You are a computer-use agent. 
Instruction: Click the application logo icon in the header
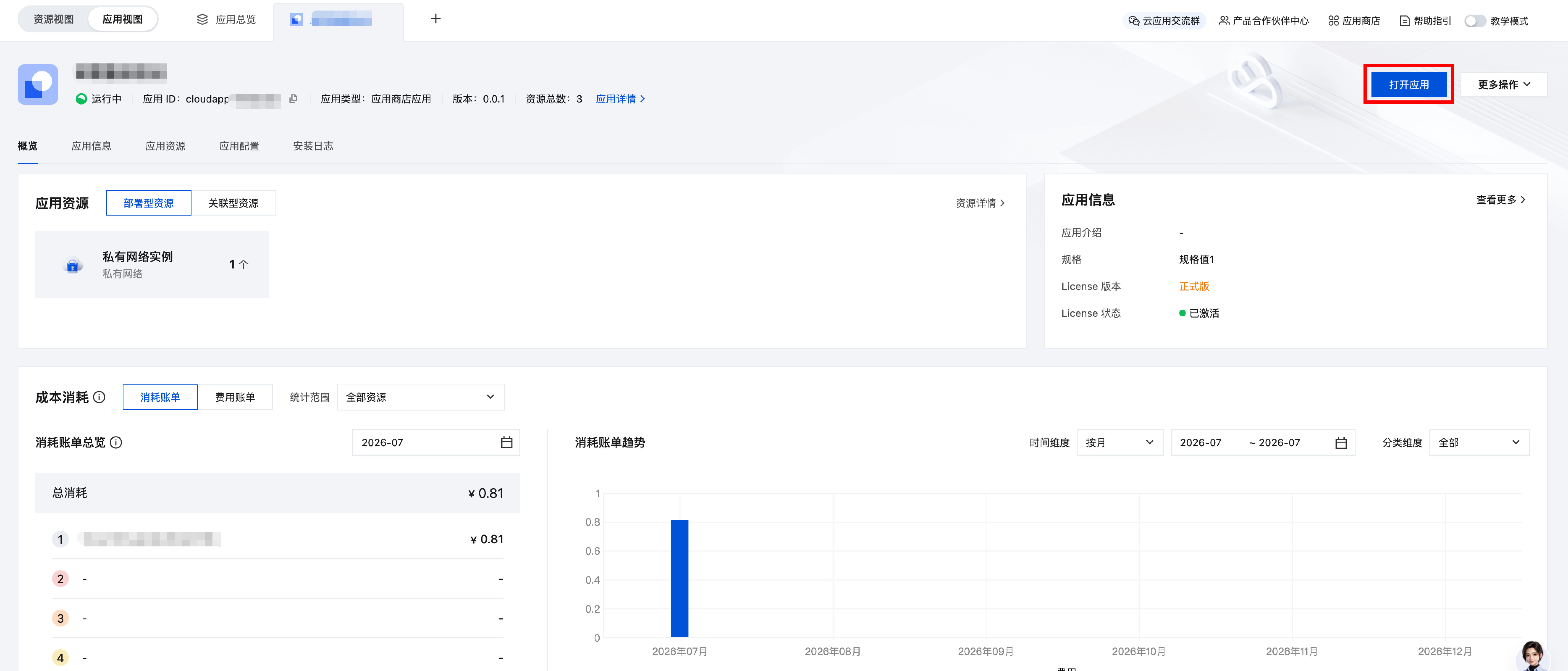coord(38,85)
